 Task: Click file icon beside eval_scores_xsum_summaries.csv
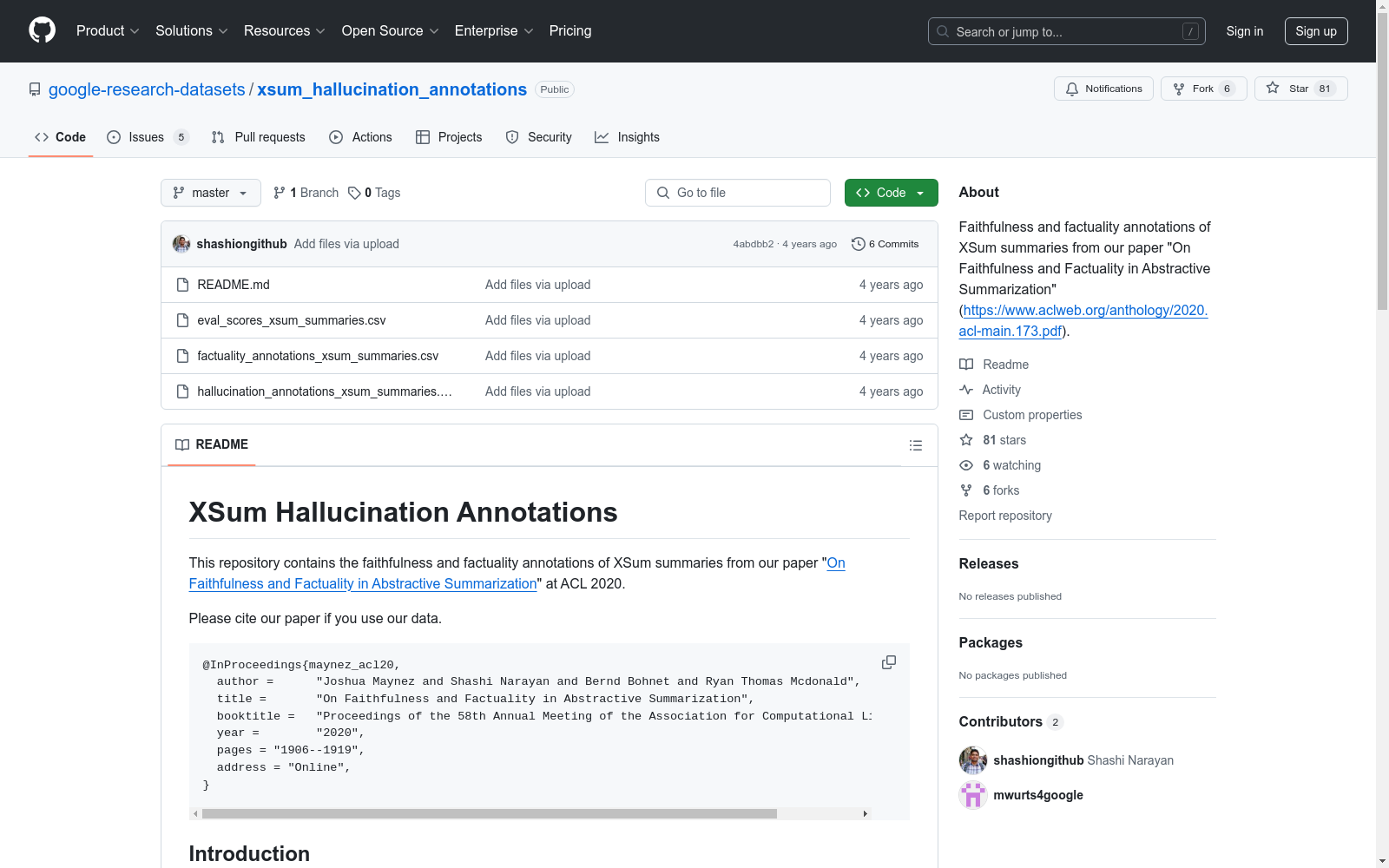pos(182,320)
